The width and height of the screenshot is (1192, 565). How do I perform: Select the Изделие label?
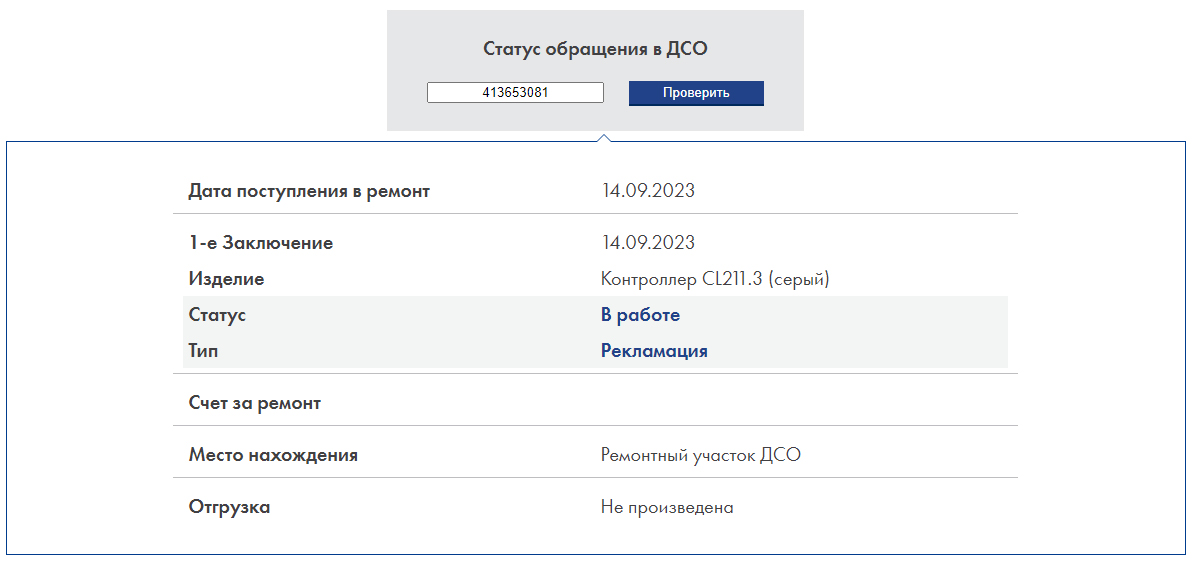[226, 279]
